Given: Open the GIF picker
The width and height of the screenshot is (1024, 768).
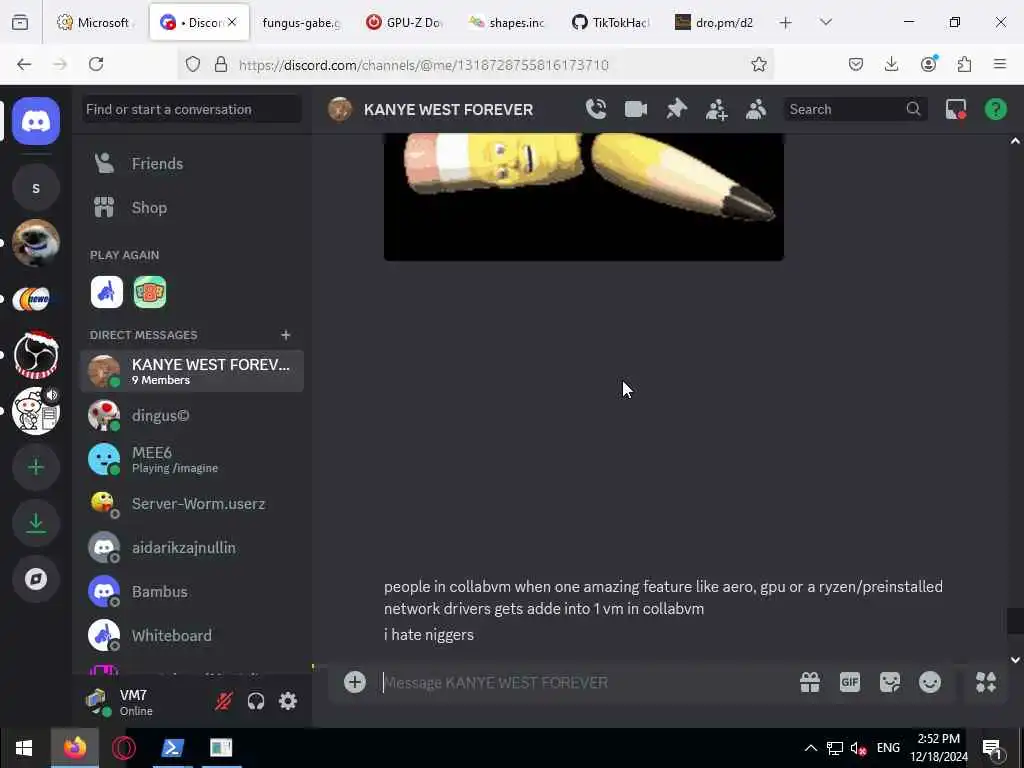Looking at the screenshot, I should (x=850, y=682).
